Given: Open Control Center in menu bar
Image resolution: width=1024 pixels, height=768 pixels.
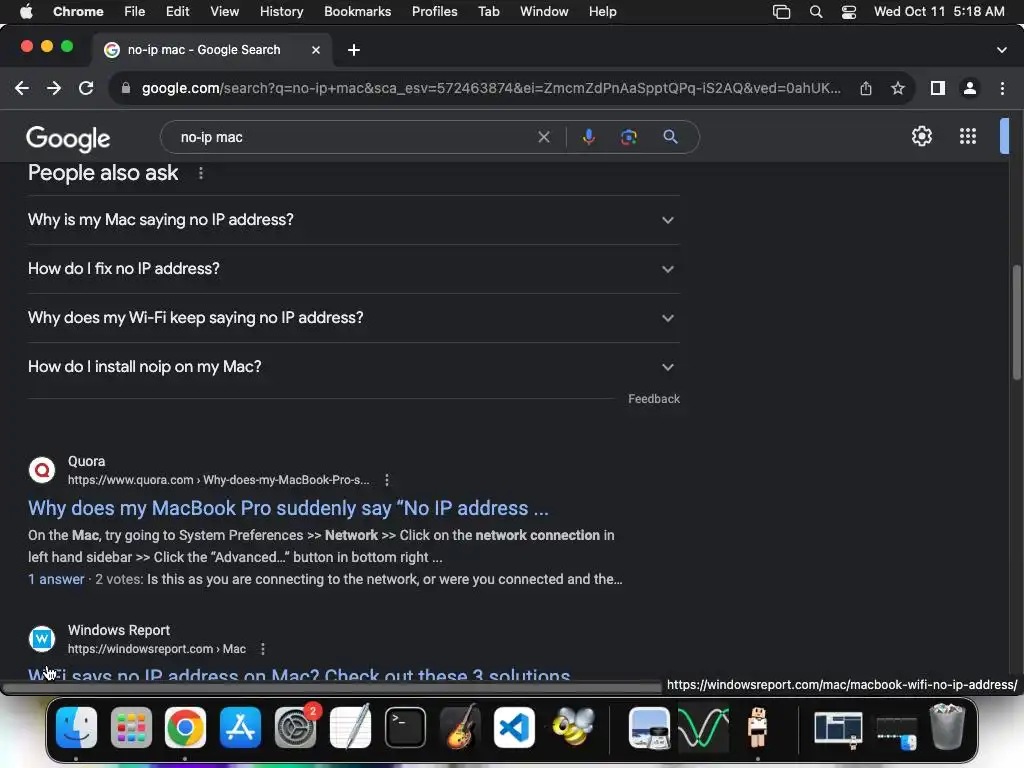Looking at the screenshot, I should (x=848, y=12).
